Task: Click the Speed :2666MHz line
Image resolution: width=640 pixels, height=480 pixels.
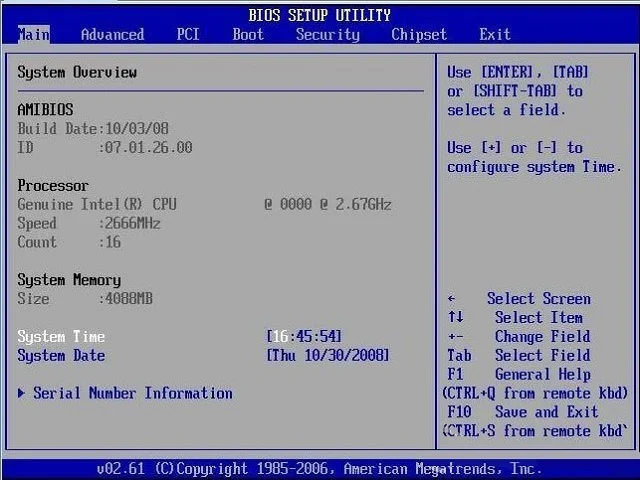Action: (89, 223)
